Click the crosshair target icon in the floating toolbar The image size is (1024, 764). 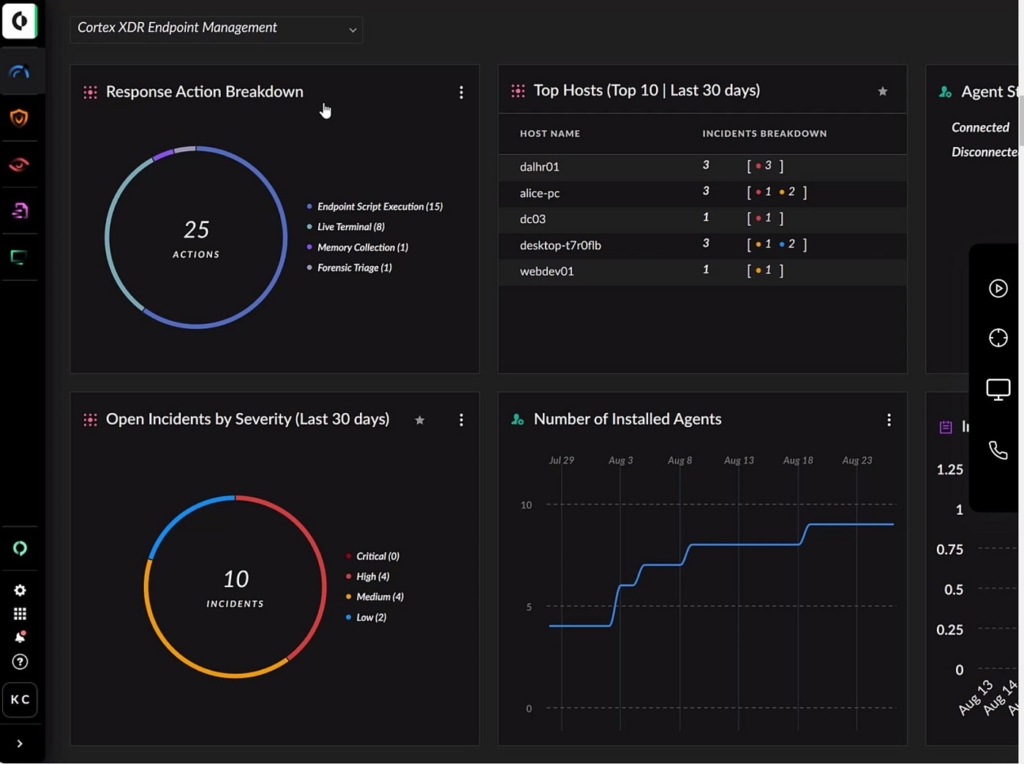coord(997,338)
